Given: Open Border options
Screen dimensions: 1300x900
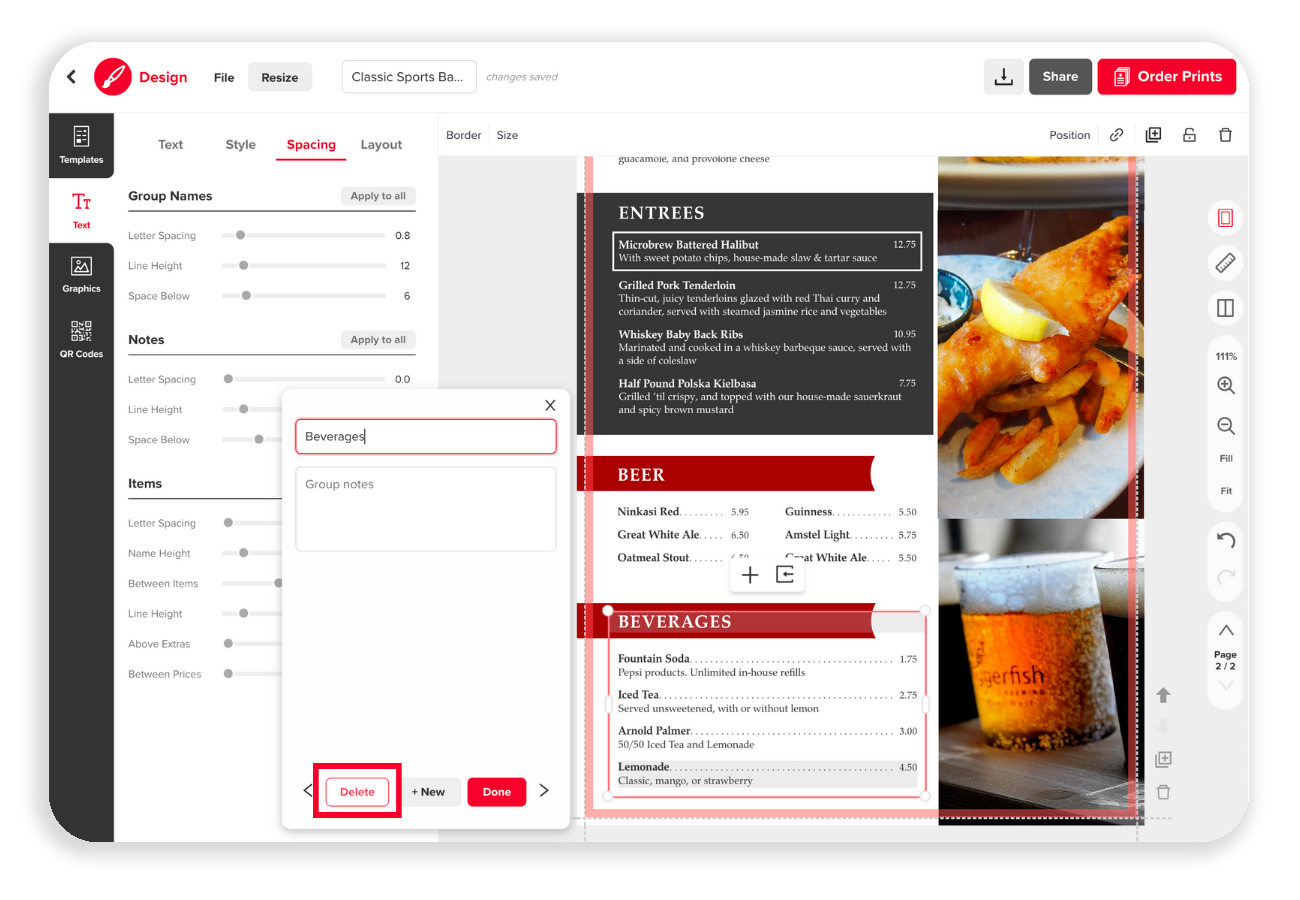Looking at the screenshot, I should coord(463,135).
